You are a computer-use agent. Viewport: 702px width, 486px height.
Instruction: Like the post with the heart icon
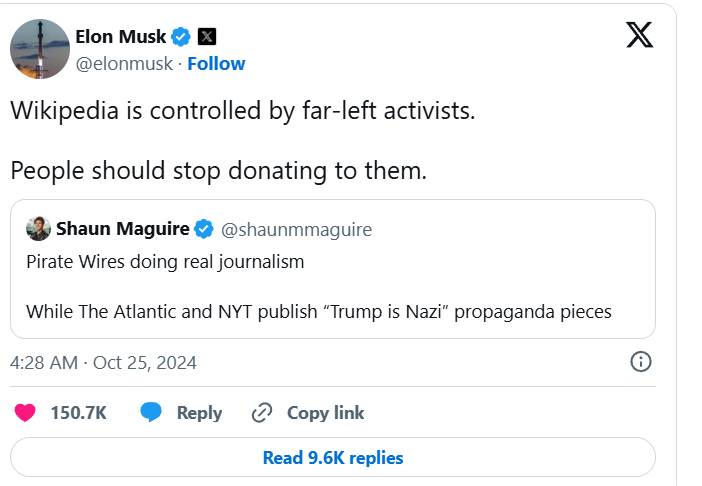(x=26, y=412)
